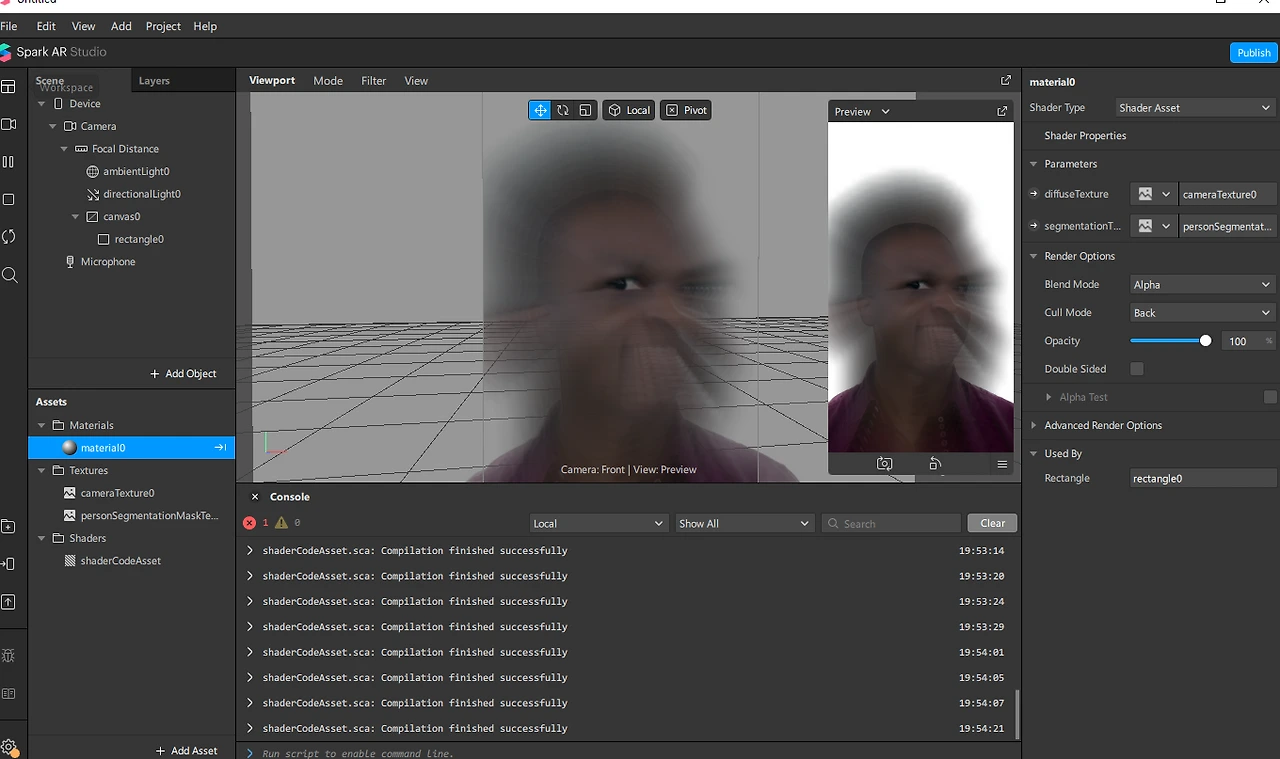Click the bug icon in the left toolbar
Viewport: 1280px width, 759px height.
9,656
